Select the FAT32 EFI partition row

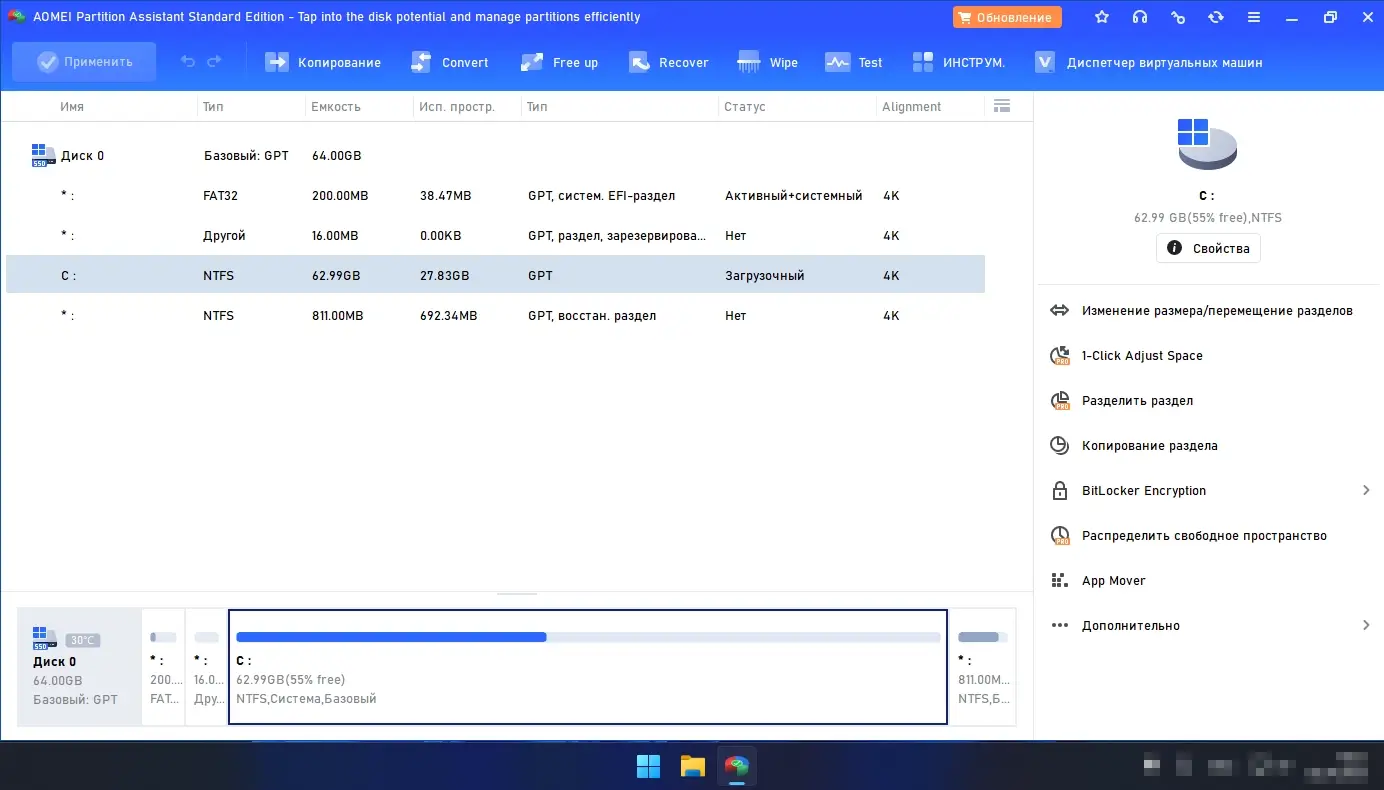click(495, 195)
